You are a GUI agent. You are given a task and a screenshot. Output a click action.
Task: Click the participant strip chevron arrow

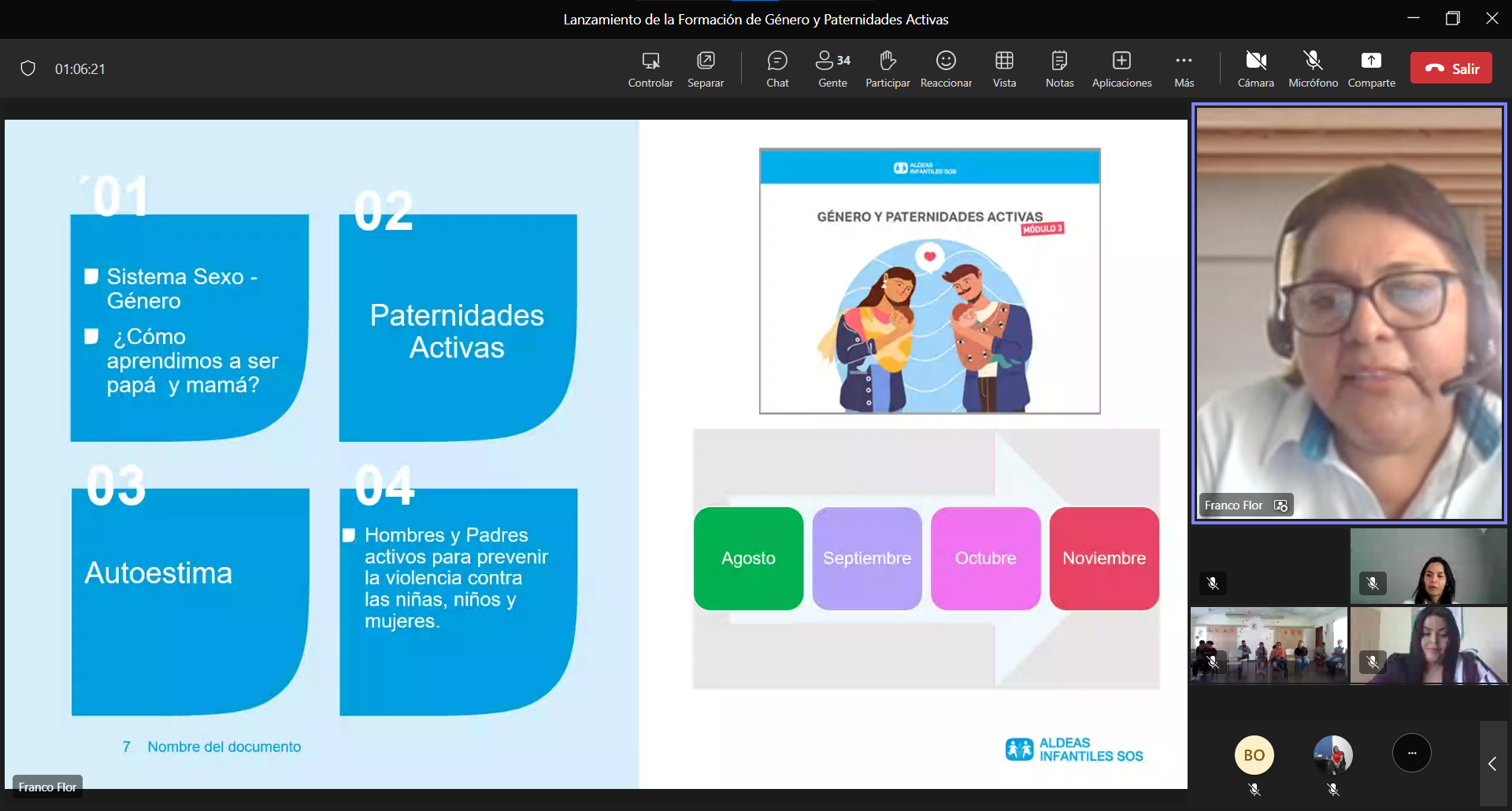click(x=1492, y=764)
